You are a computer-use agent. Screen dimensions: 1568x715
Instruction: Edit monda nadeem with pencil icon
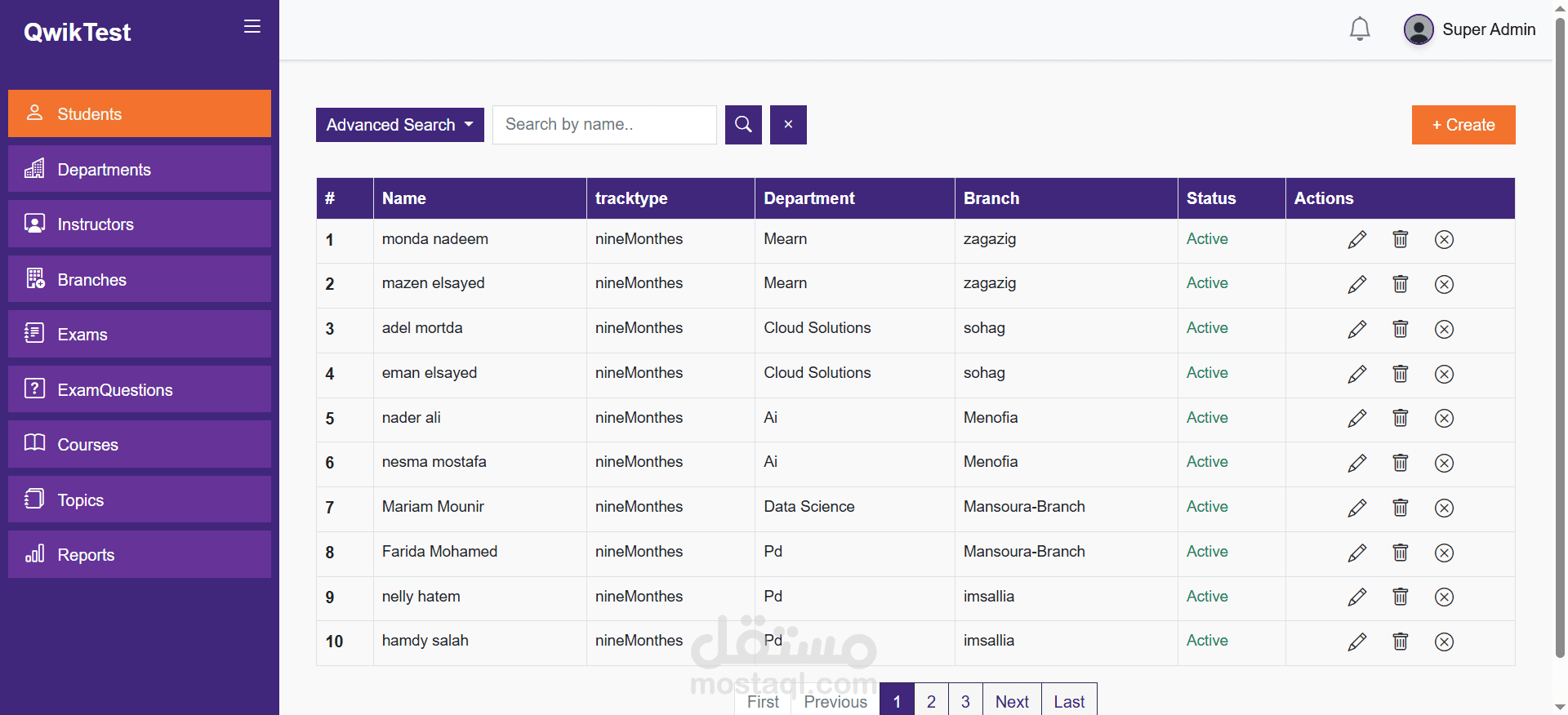(x=1357, y=240)
